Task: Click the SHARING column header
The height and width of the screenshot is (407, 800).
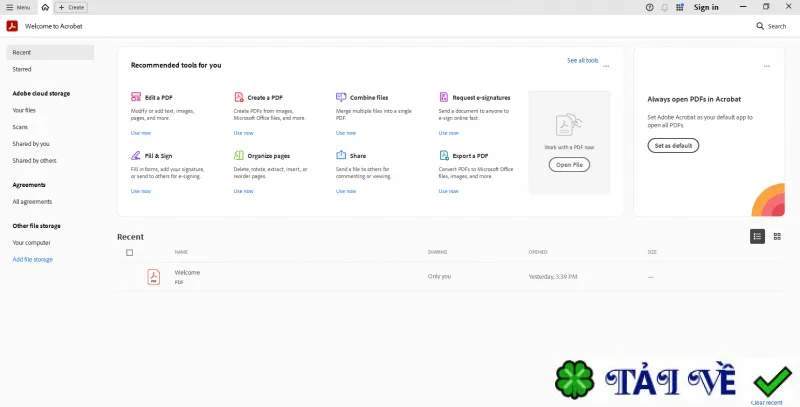Action: pyautogui.click(x=437, y=252)
